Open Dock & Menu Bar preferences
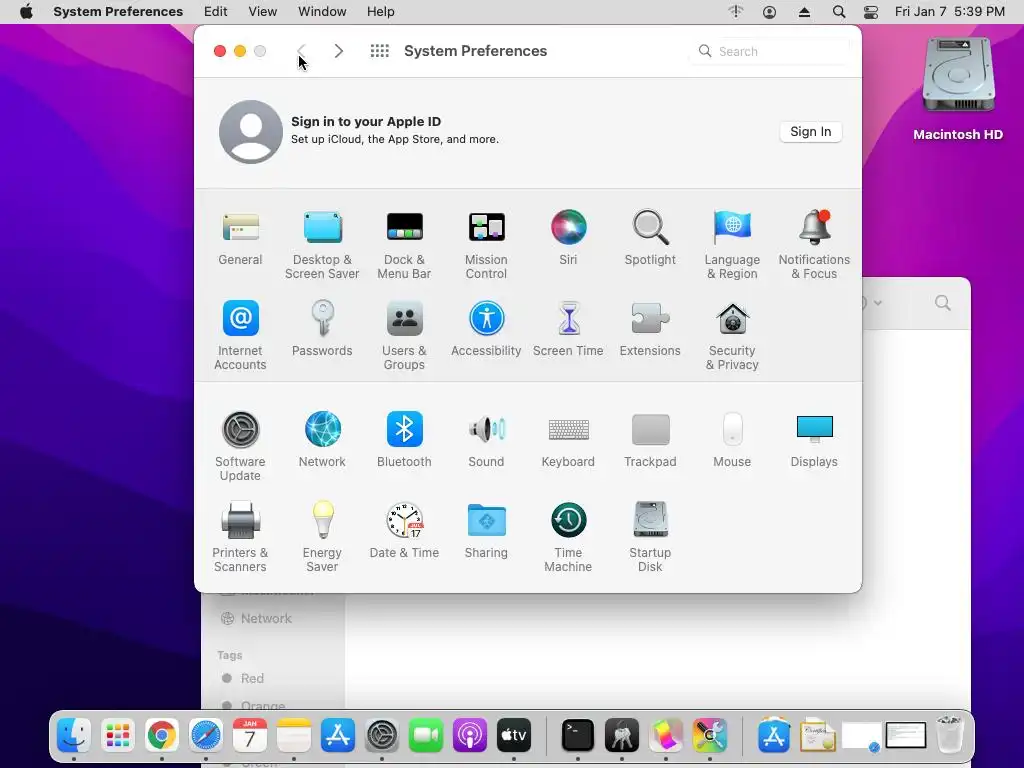 (404, 245)
